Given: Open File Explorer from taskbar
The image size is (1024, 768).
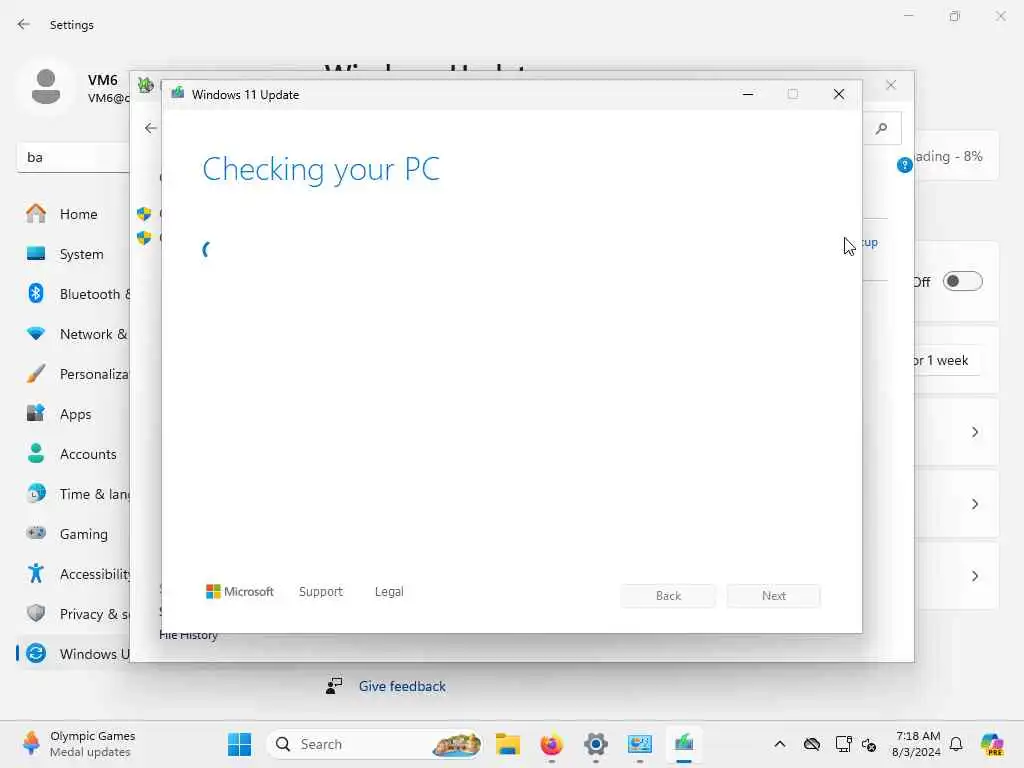Looking at the screenshot, I should [x=507, y=744].
